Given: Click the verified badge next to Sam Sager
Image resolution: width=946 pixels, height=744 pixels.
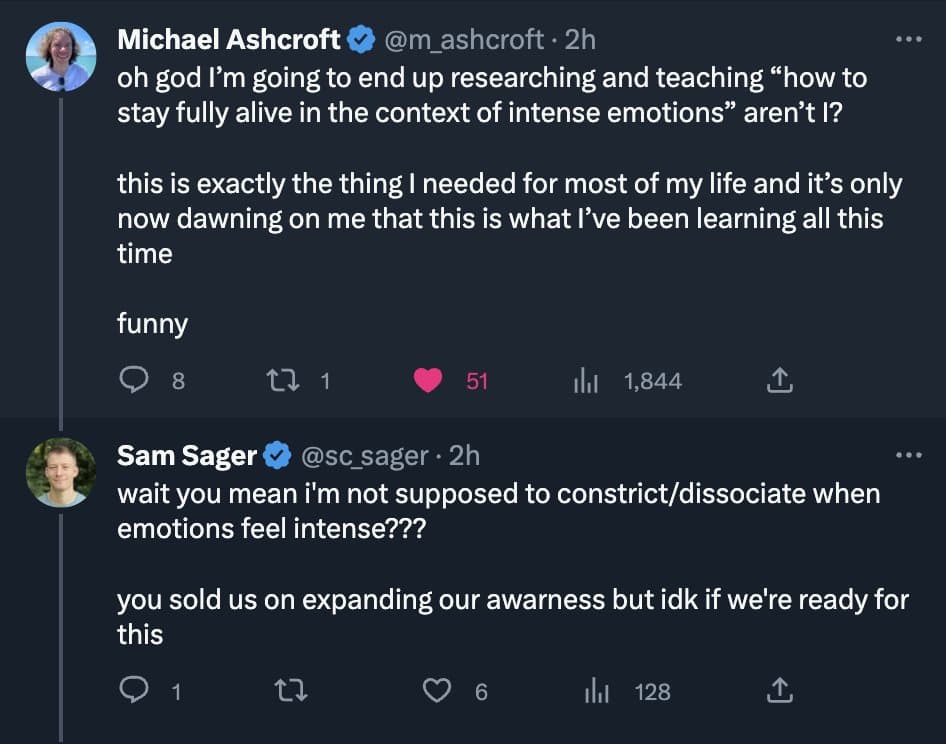Looking at the screenshot, I should tap(274, 457).
